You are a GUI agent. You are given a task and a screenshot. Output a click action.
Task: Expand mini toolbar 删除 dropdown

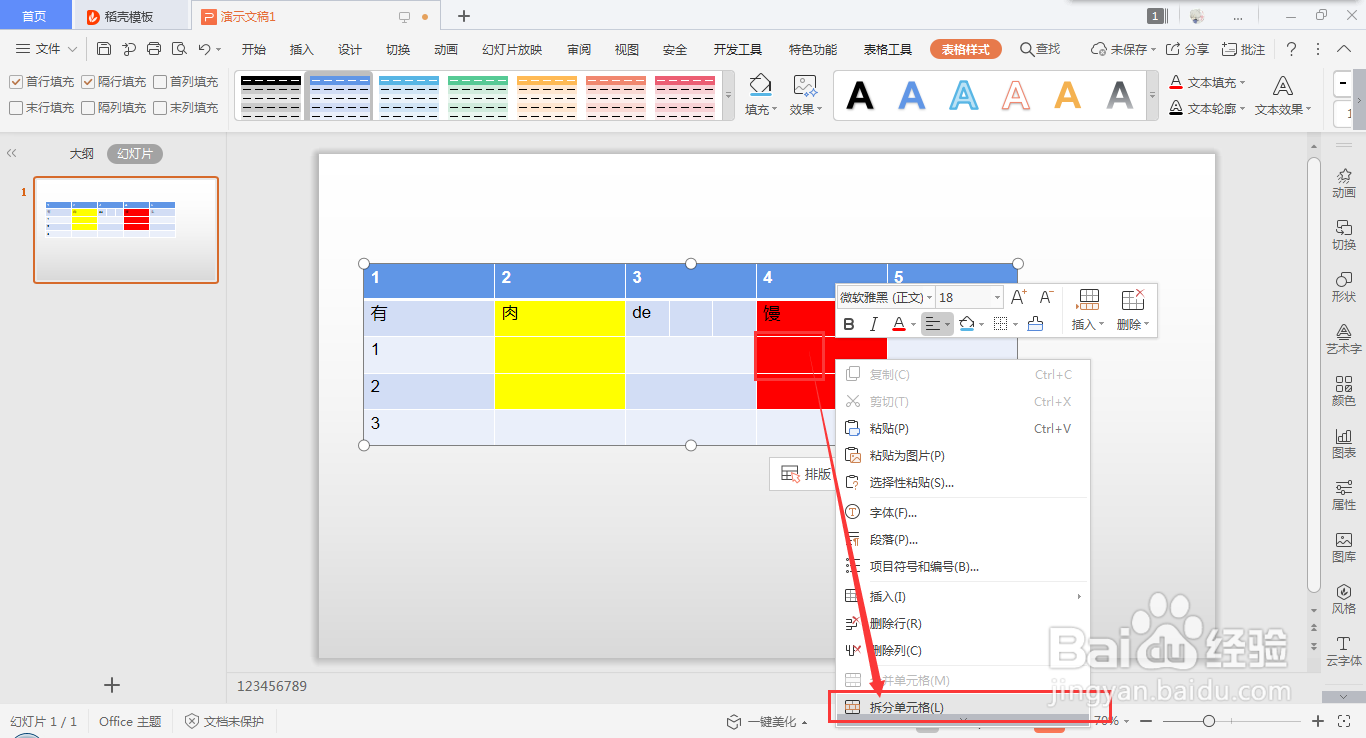pyautogui.click(x=1133, y=324)
